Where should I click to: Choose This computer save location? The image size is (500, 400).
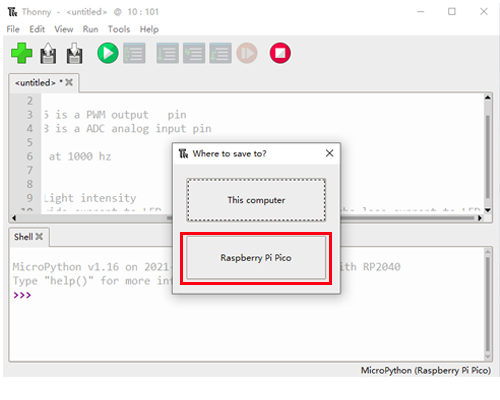coord(256,200)
